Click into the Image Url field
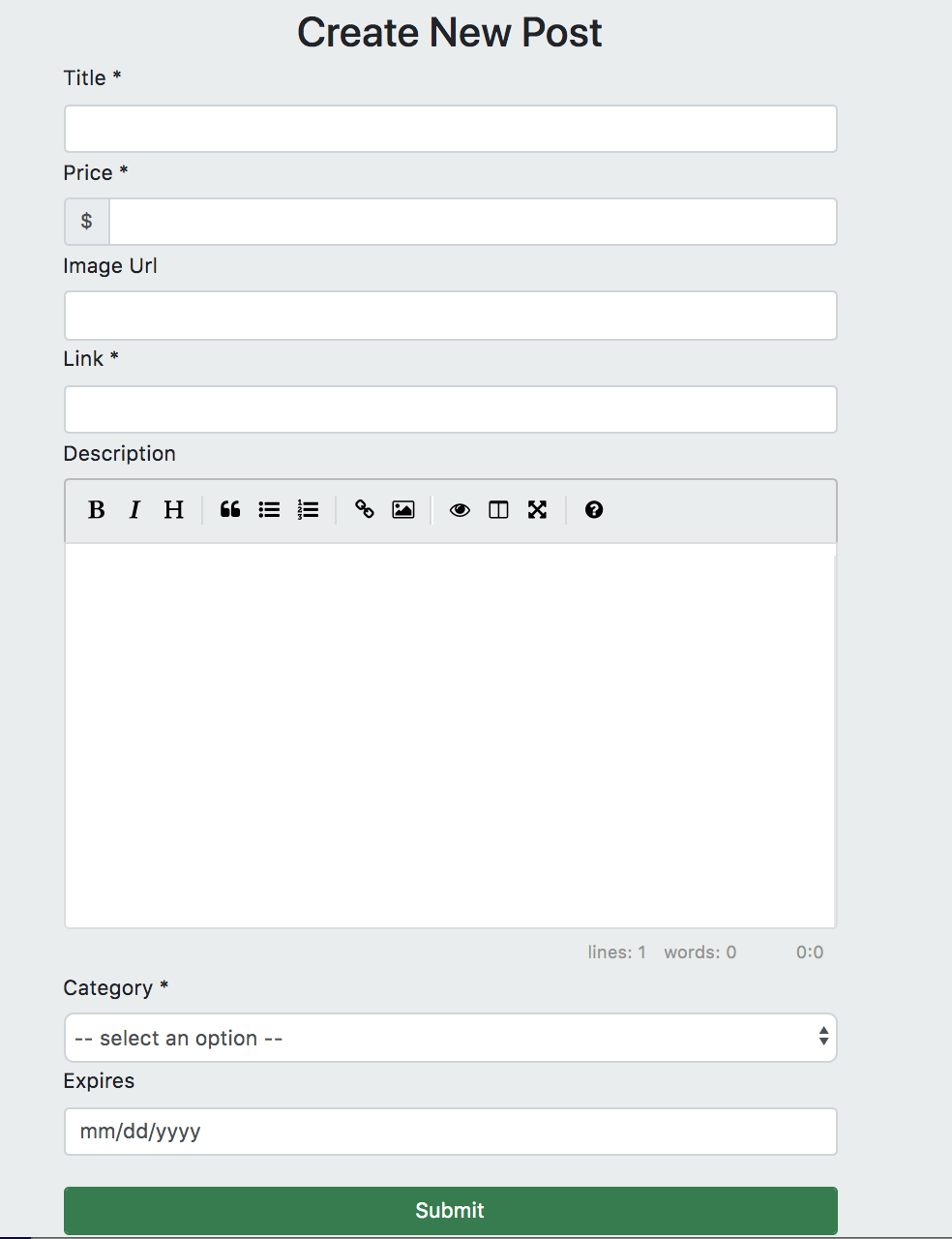 (x=450, y=316)
